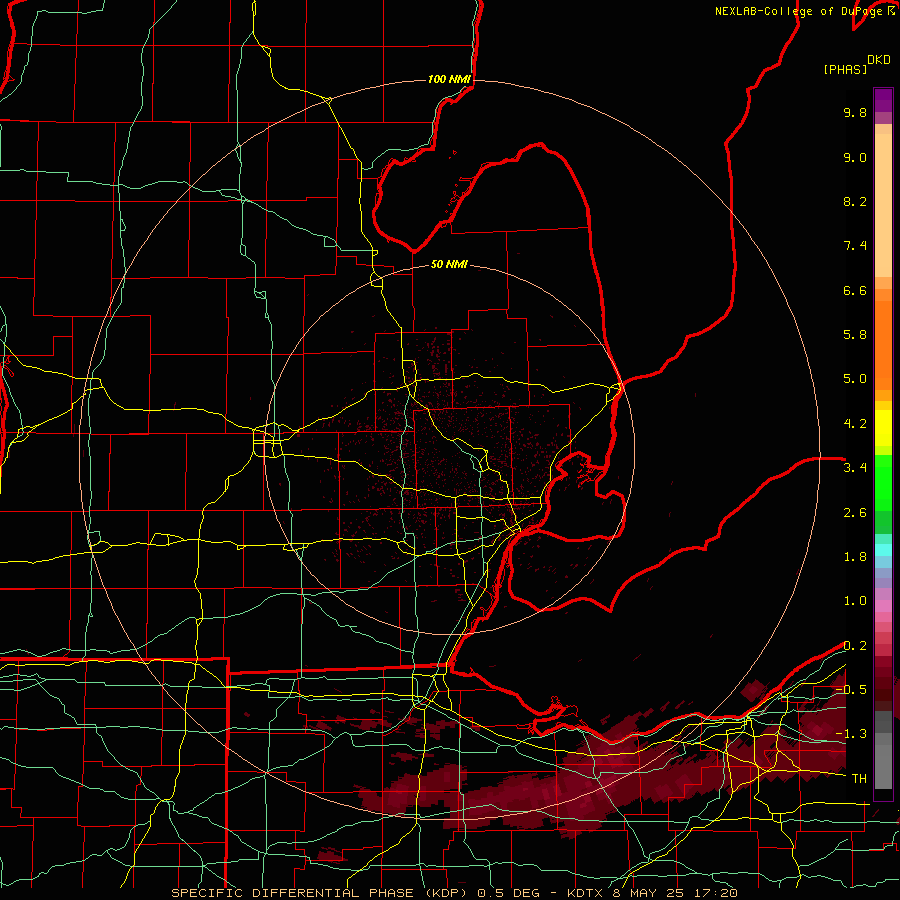Click the 0.2 legend value
Screen dimensions: 900x900
pos(855,645)
